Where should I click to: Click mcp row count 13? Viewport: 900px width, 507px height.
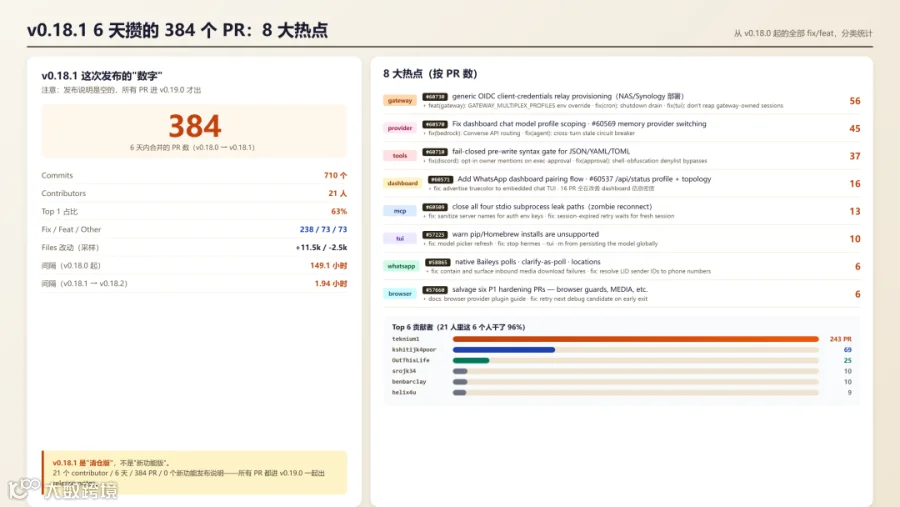click(855, 211)
